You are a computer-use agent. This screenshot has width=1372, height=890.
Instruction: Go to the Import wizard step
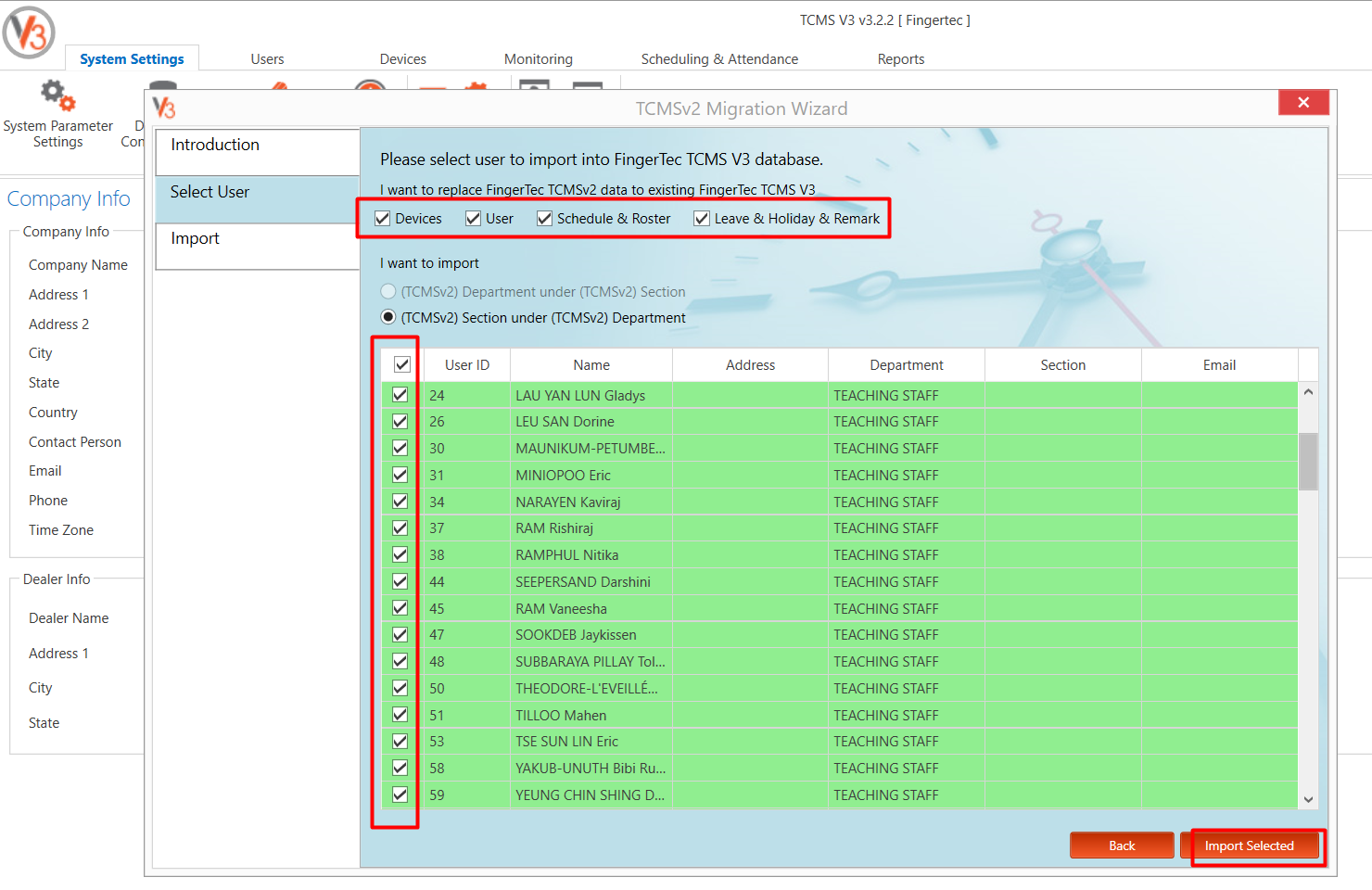(258, 247)
